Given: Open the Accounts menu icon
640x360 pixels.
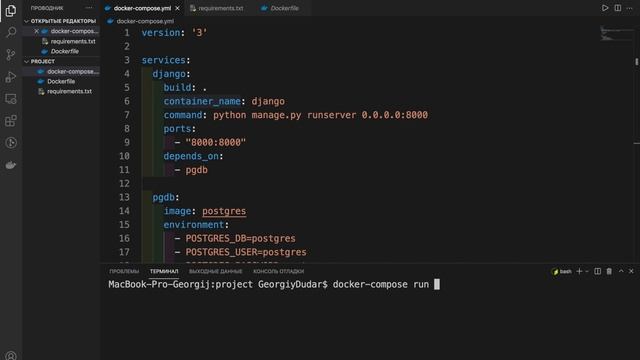Looking at the screenshot, I should point(11,356).
